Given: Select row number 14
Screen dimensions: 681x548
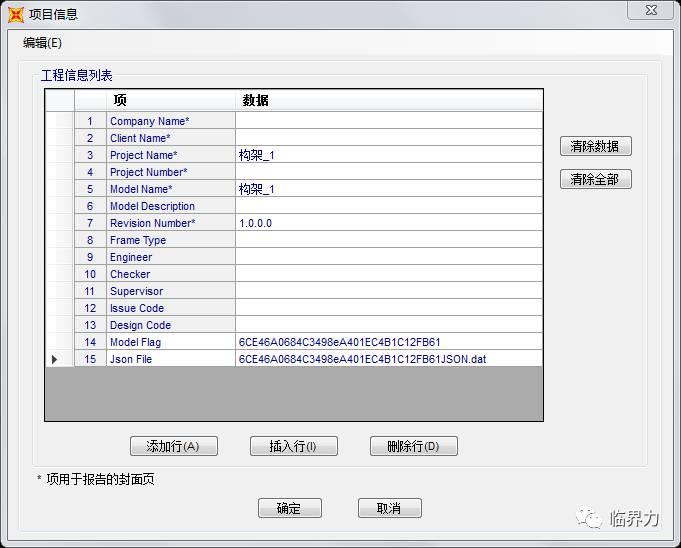Looking at the screenshot, I should [90, 342].
